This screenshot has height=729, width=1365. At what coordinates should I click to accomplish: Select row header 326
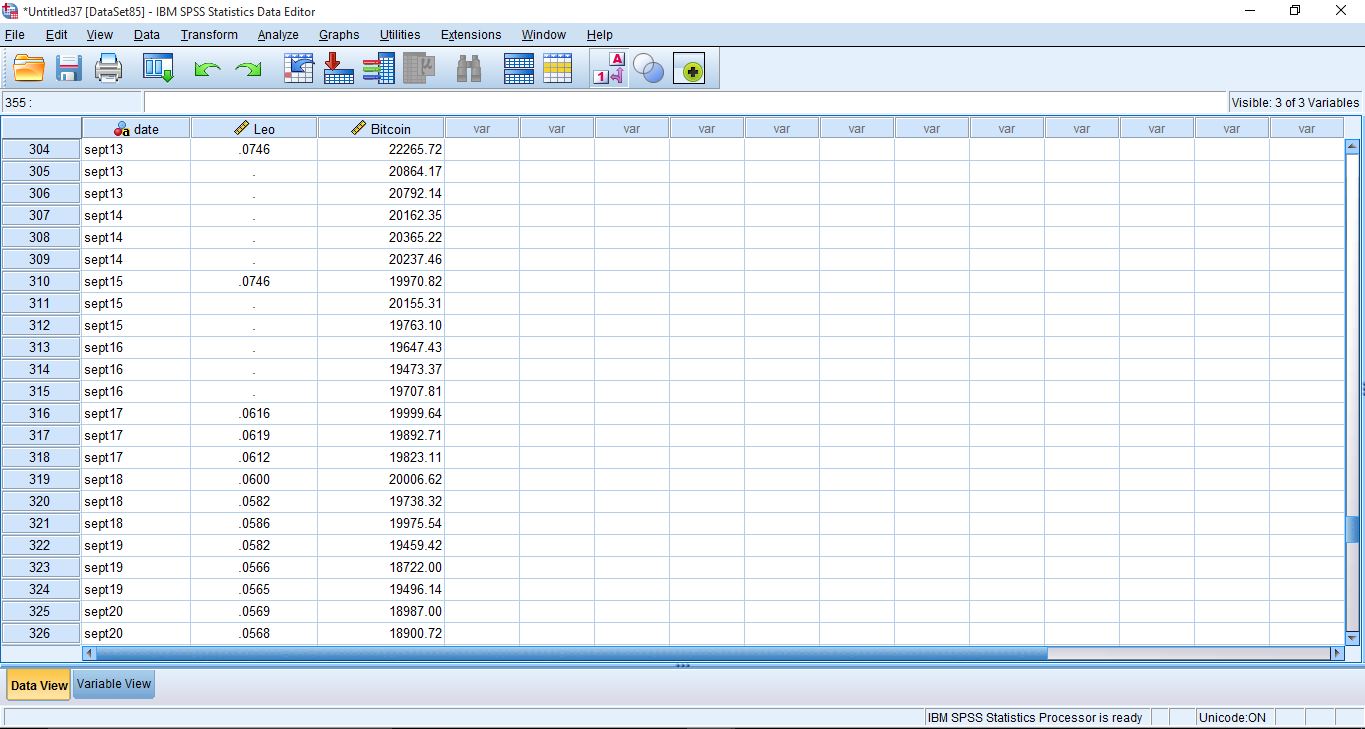point(40,633)
